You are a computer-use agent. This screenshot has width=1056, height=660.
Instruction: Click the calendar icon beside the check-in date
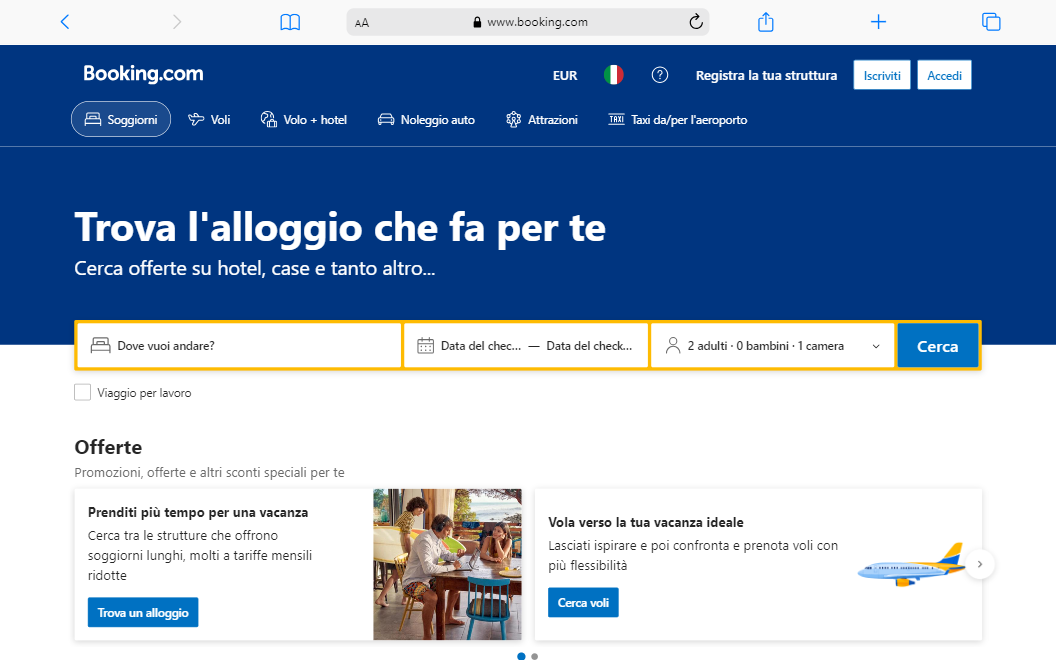(x=427, y=345)
